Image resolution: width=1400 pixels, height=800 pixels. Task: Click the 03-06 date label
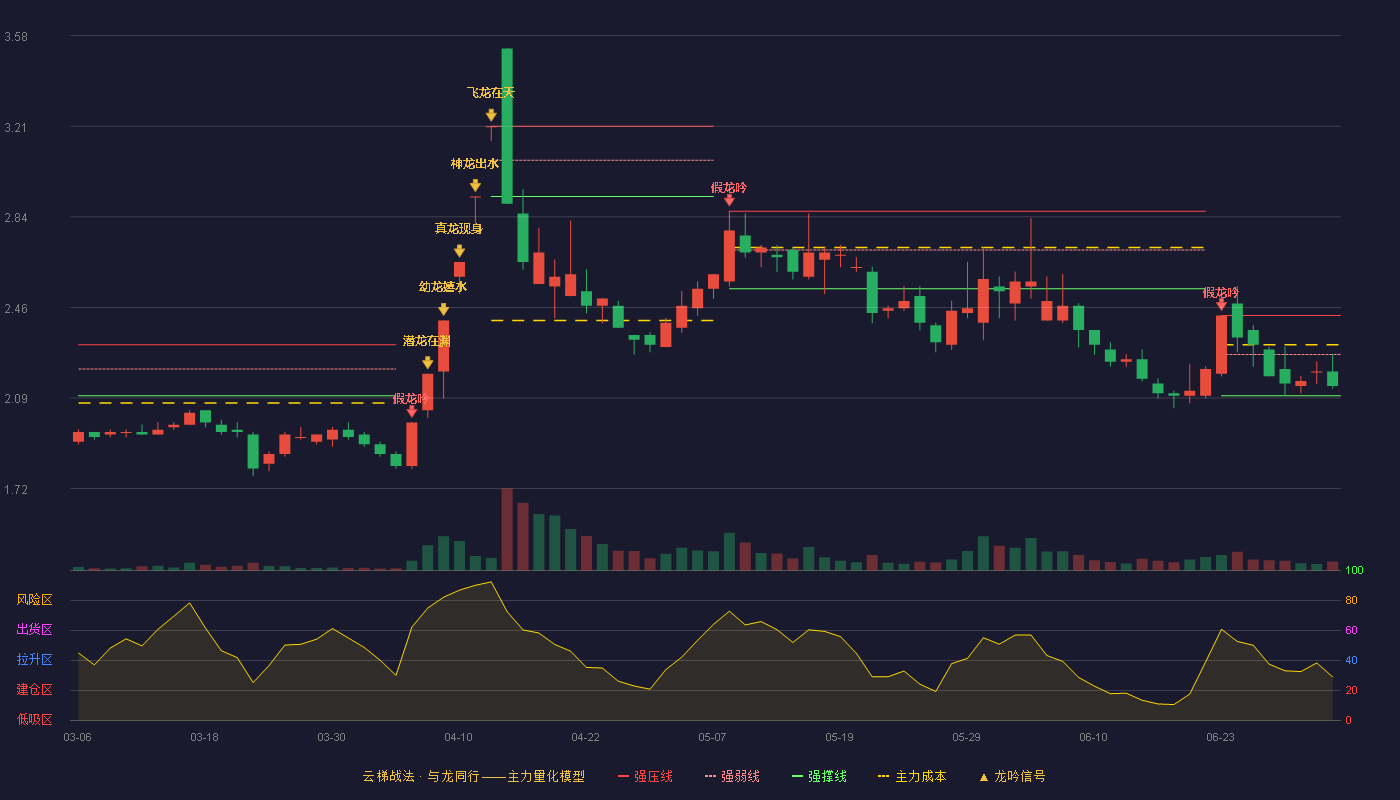(77, 737)
